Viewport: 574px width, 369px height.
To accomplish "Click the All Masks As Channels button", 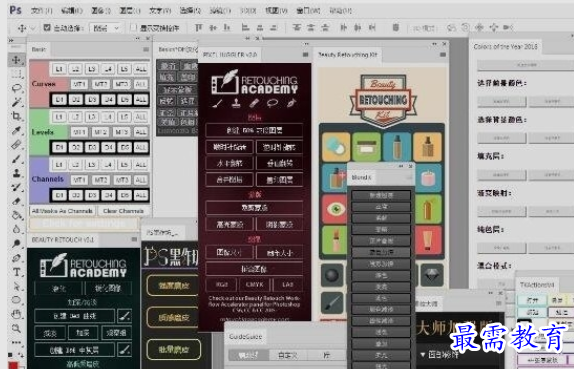I will tap(62, 211).
